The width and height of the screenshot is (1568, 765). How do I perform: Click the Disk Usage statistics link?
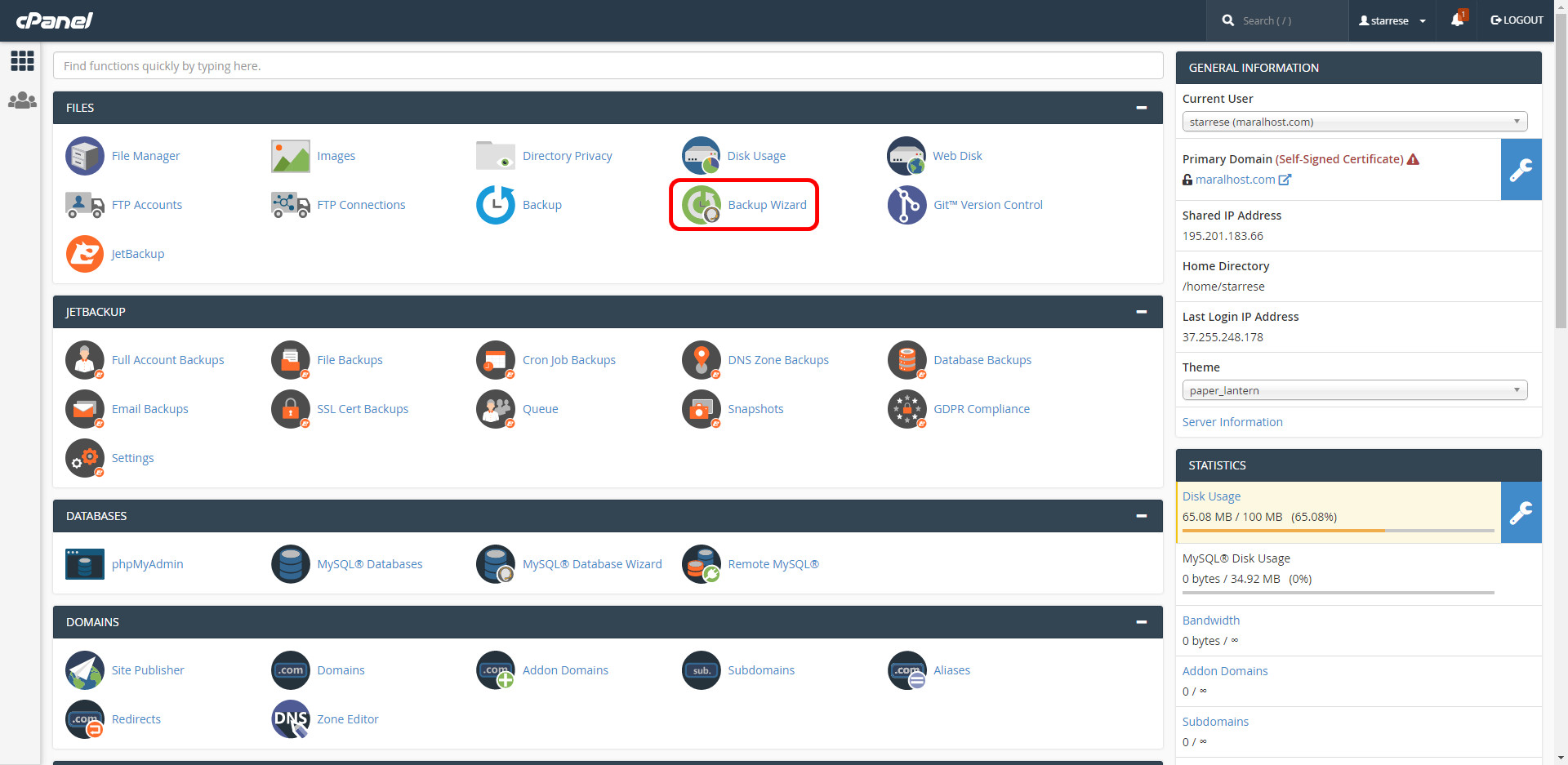coord(1211,496)
